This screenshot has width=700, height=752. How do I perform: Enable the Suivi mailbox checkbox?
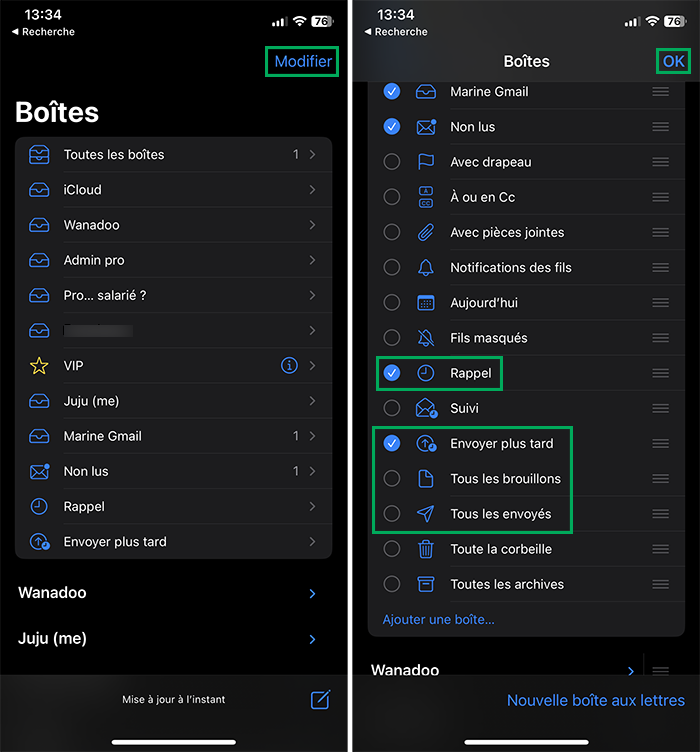(392, 408)
